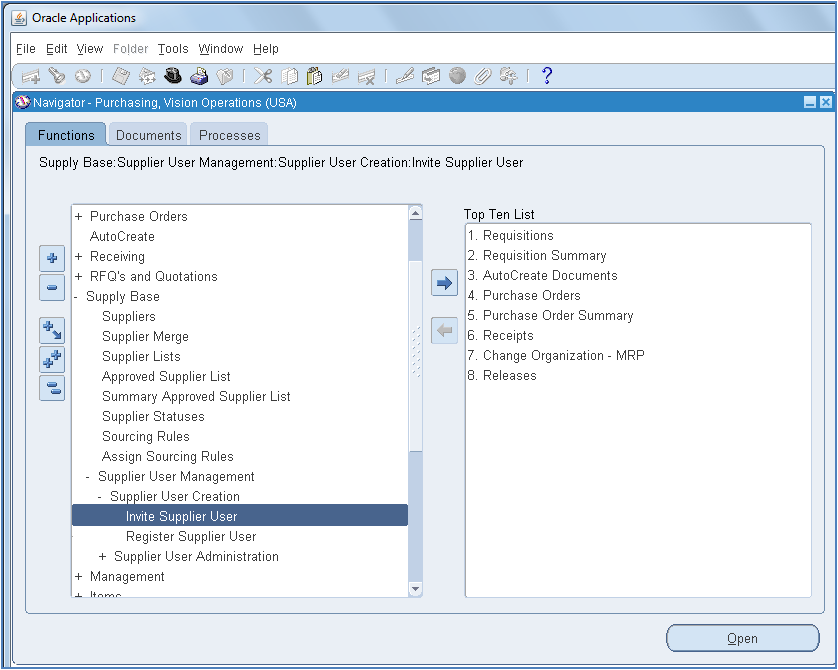The image size is (838, 670).
Task: Expand RFQ's and Quotations node
Action: (79, 276)
